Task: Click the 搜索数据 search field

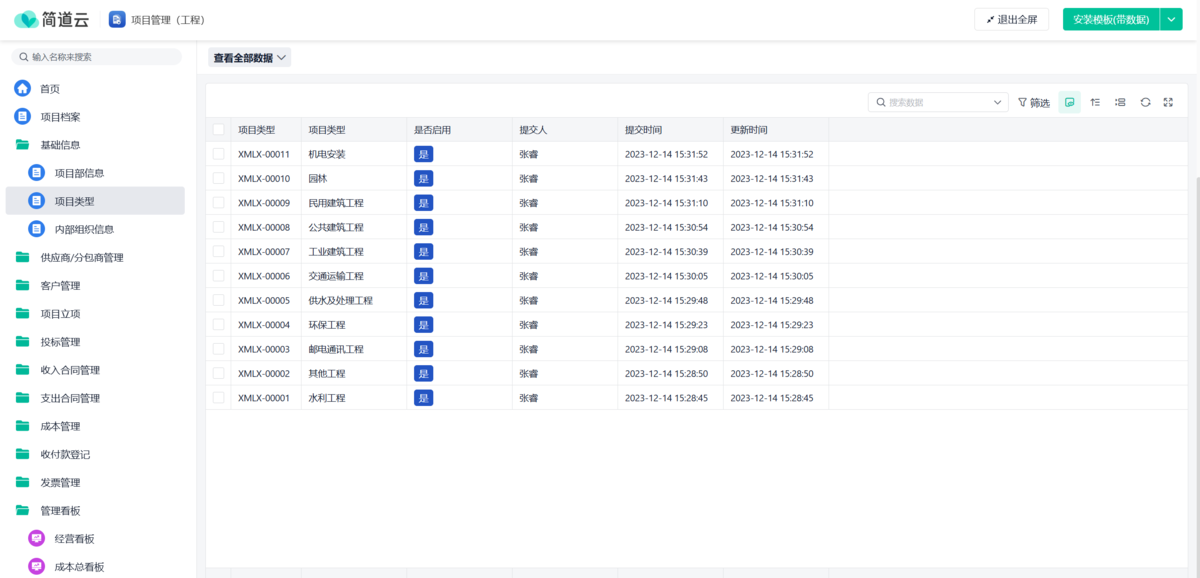Action: pyautogui.click(x=935, y=102)
